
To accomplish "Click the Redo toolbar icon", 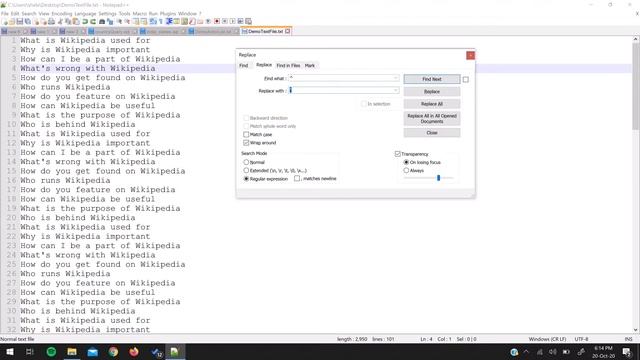I will (x=93, y=21).
